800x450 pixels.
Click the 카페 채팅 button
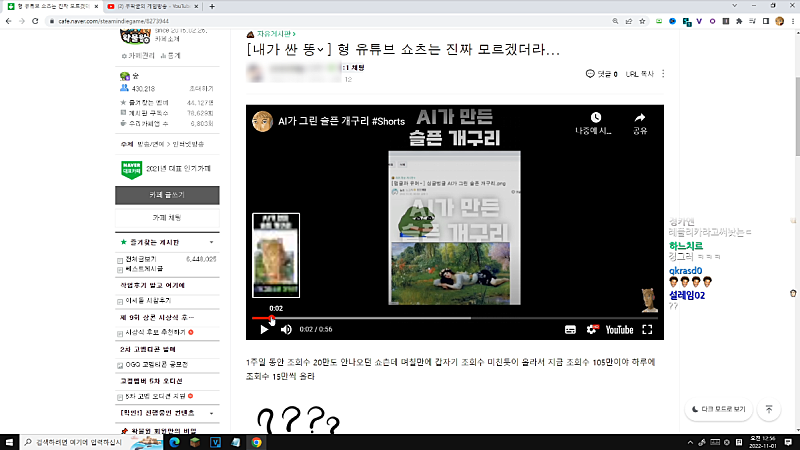167,218
